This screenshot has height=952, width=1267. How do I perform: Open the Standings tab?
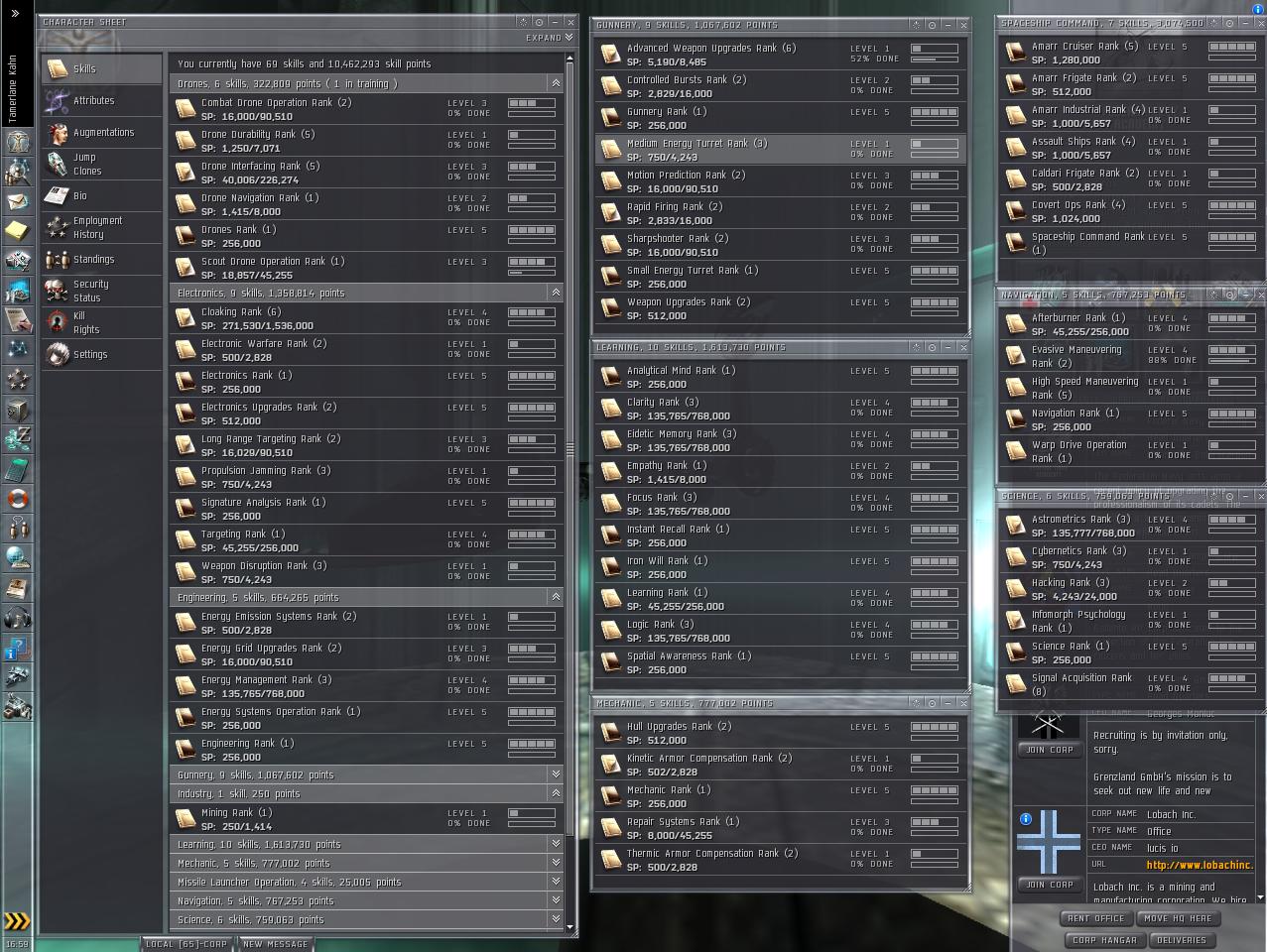[x=101, y=259]
